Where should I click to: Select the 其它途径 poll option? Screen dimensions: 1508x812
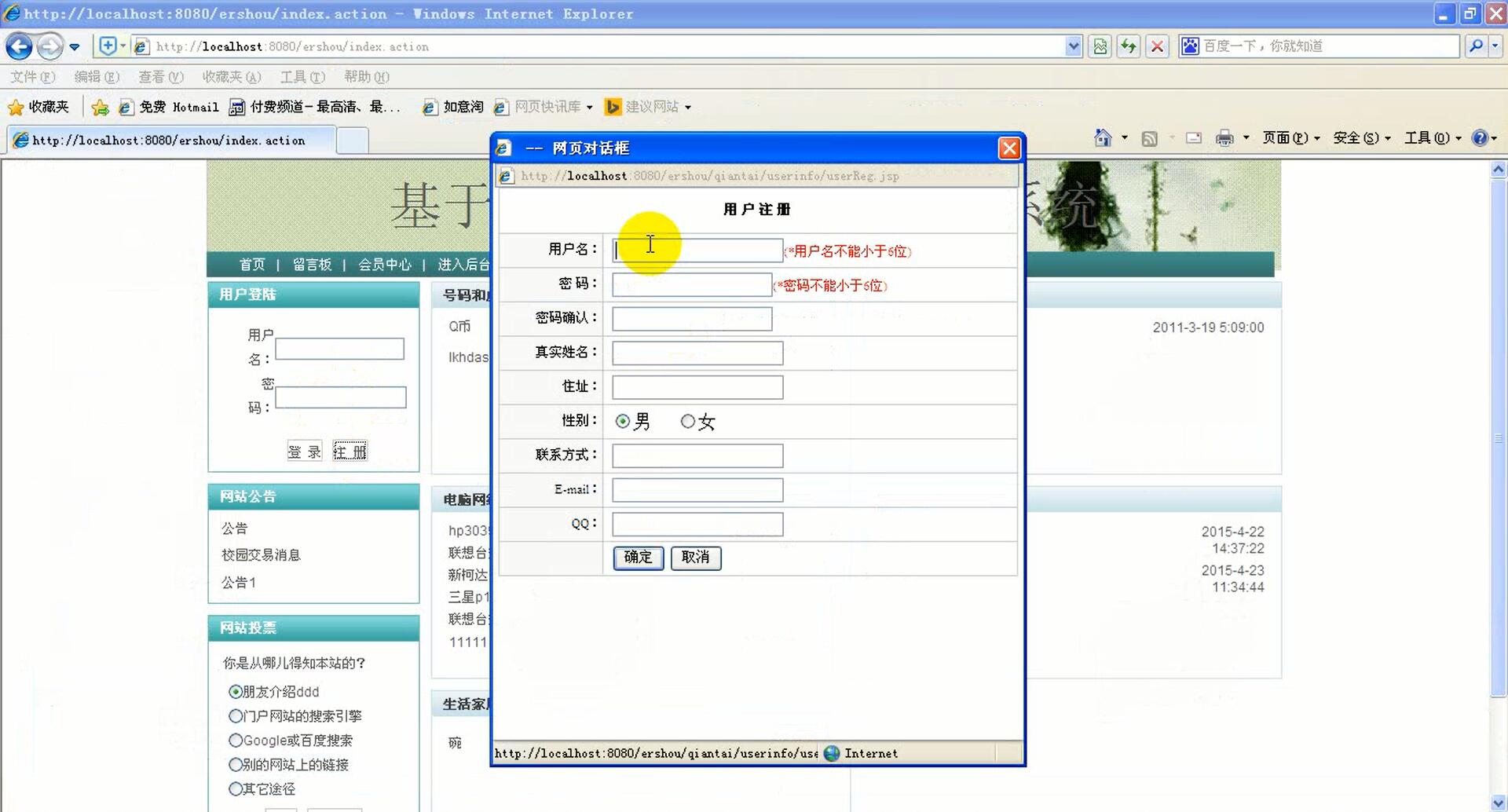click(235, 789)
